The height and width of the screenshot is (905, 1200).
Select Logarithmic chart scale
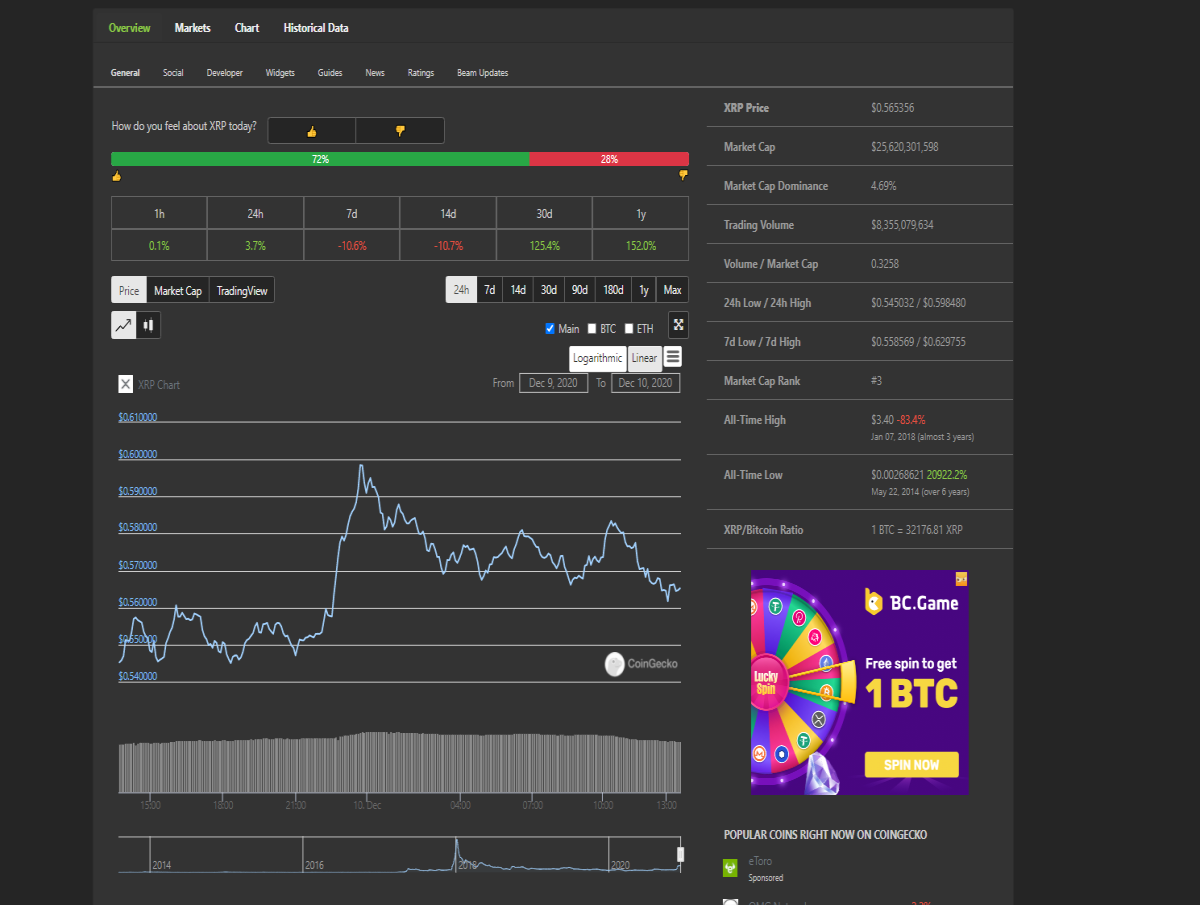[598, 358]
